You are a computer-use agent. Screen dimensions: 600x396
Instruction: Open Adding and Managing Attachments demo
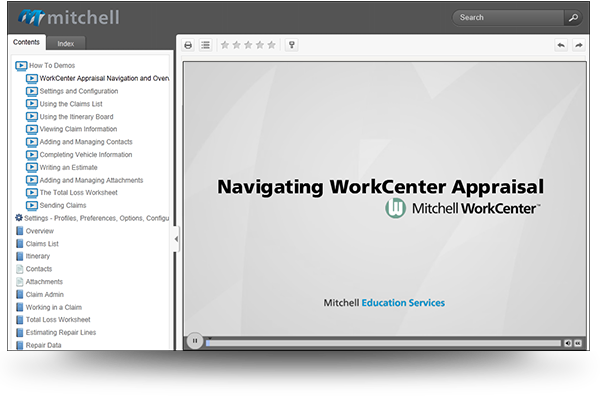(91, 180)
